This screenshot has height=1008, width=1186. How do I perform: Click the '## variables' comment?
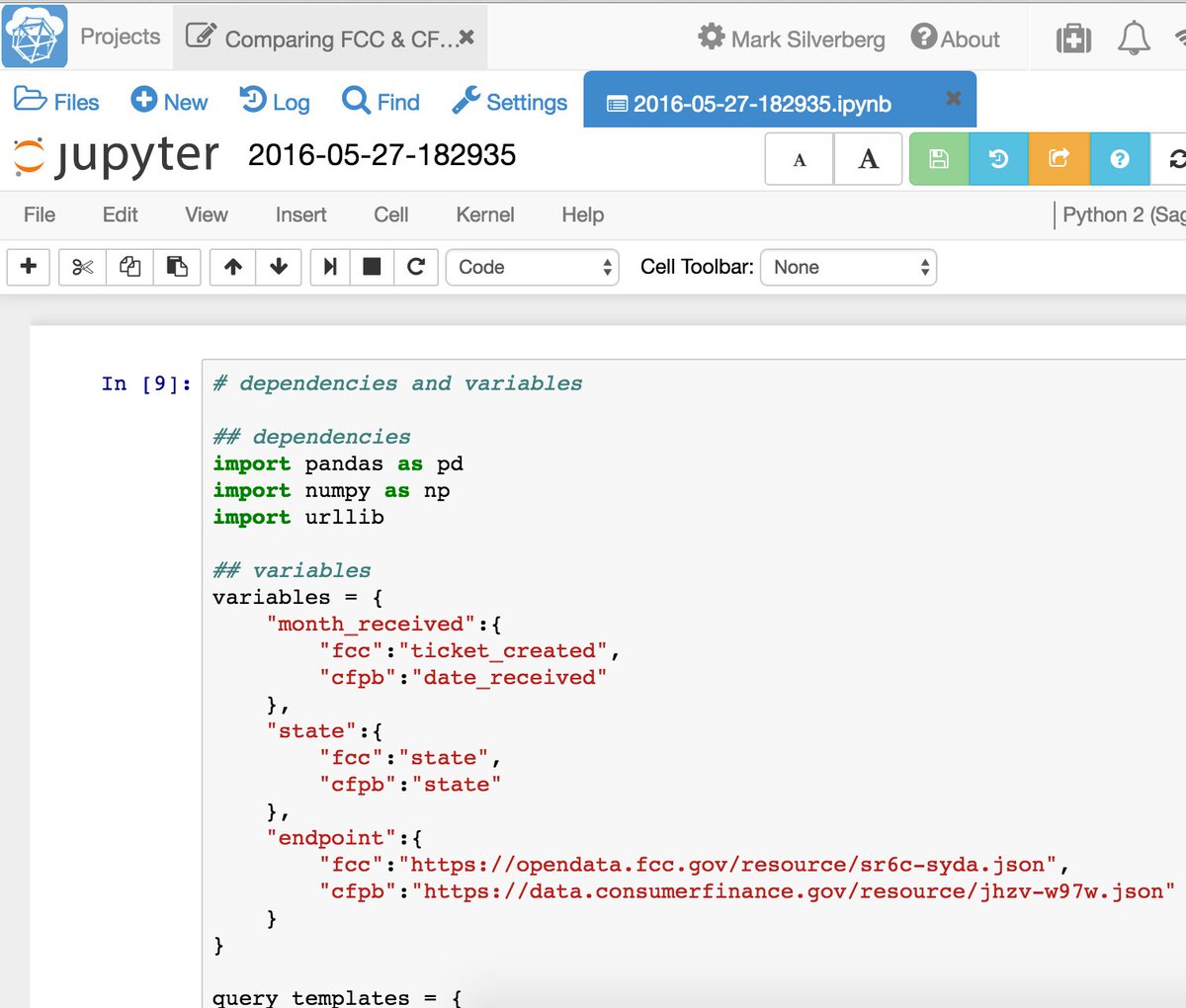point(292,570)
